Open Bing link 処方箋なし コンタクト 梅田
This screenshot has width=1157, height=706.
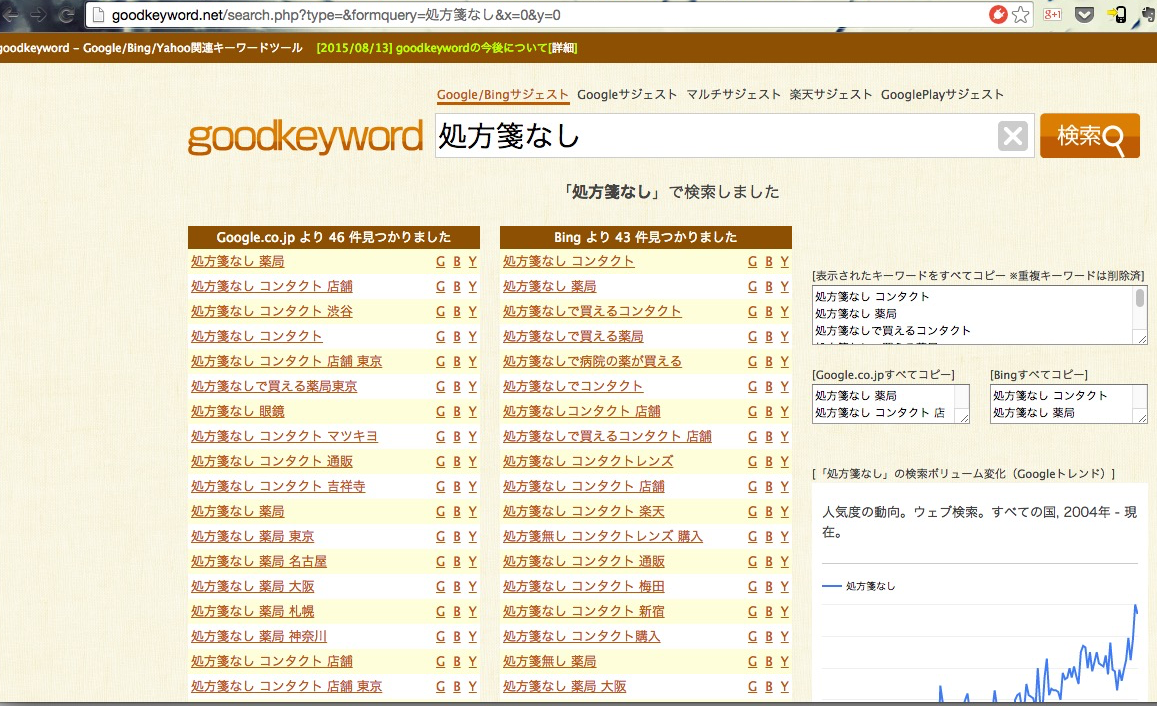[x=584, y=586]
